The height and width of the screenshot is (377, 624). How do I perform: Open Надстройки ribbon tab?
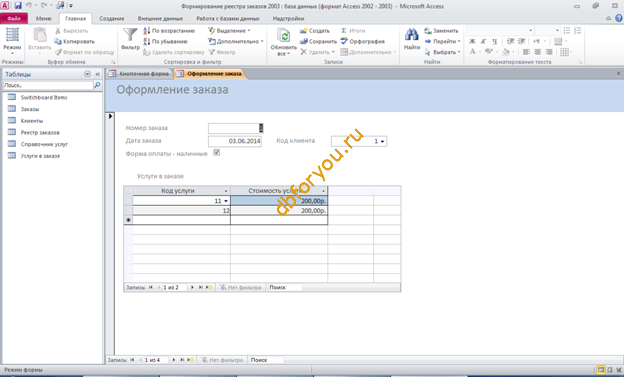point(288,18)
